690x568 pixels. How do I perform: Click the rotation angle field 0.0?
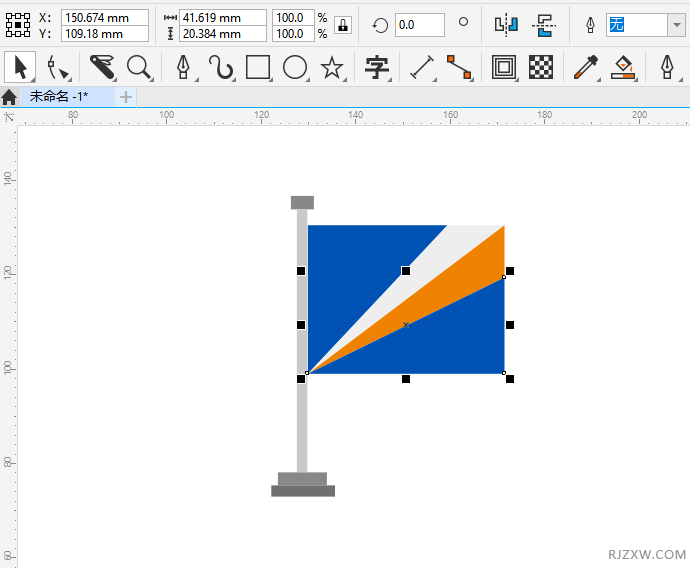tap(419, 25)
